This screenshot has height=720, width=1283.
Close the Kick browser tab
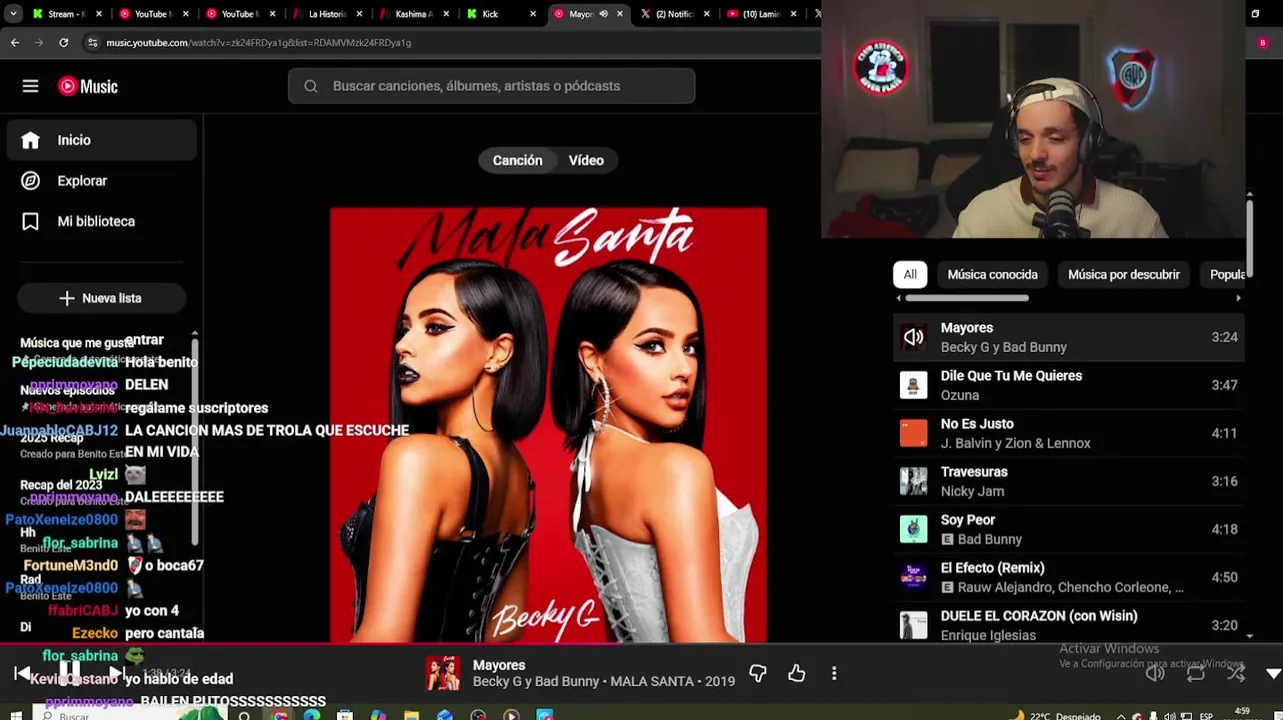533,14
